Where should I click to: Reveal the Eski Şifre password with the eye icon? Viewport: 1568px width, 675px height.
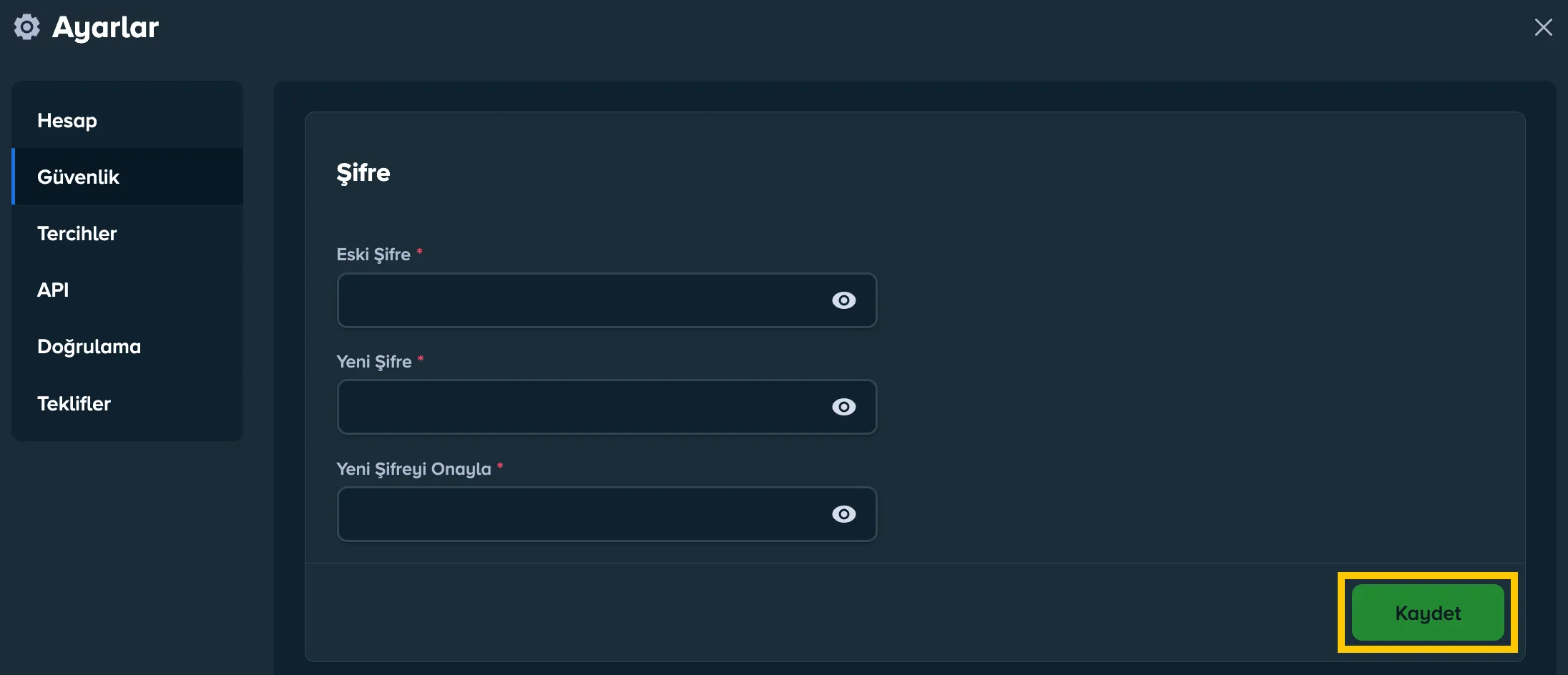844,300
